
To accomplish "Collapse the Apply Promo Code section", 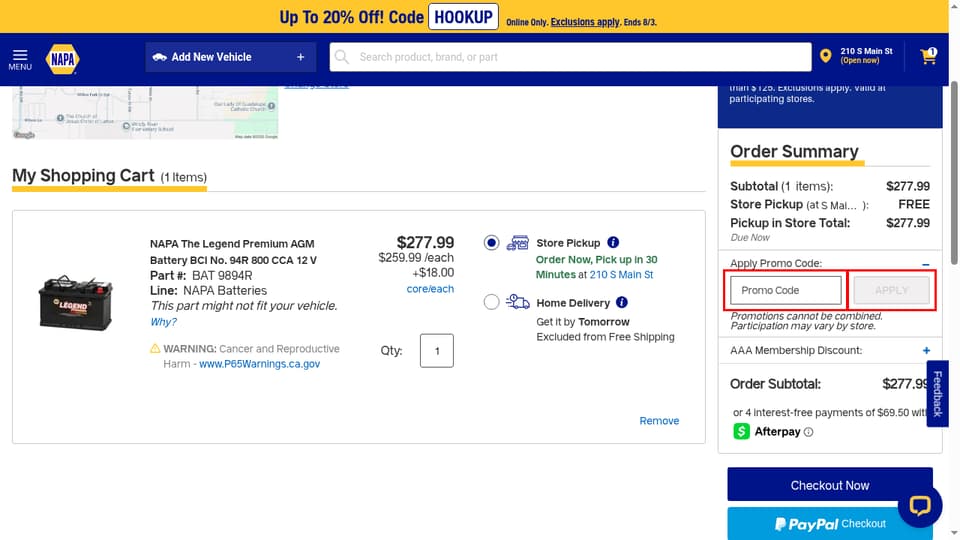I will pos(926,264).
